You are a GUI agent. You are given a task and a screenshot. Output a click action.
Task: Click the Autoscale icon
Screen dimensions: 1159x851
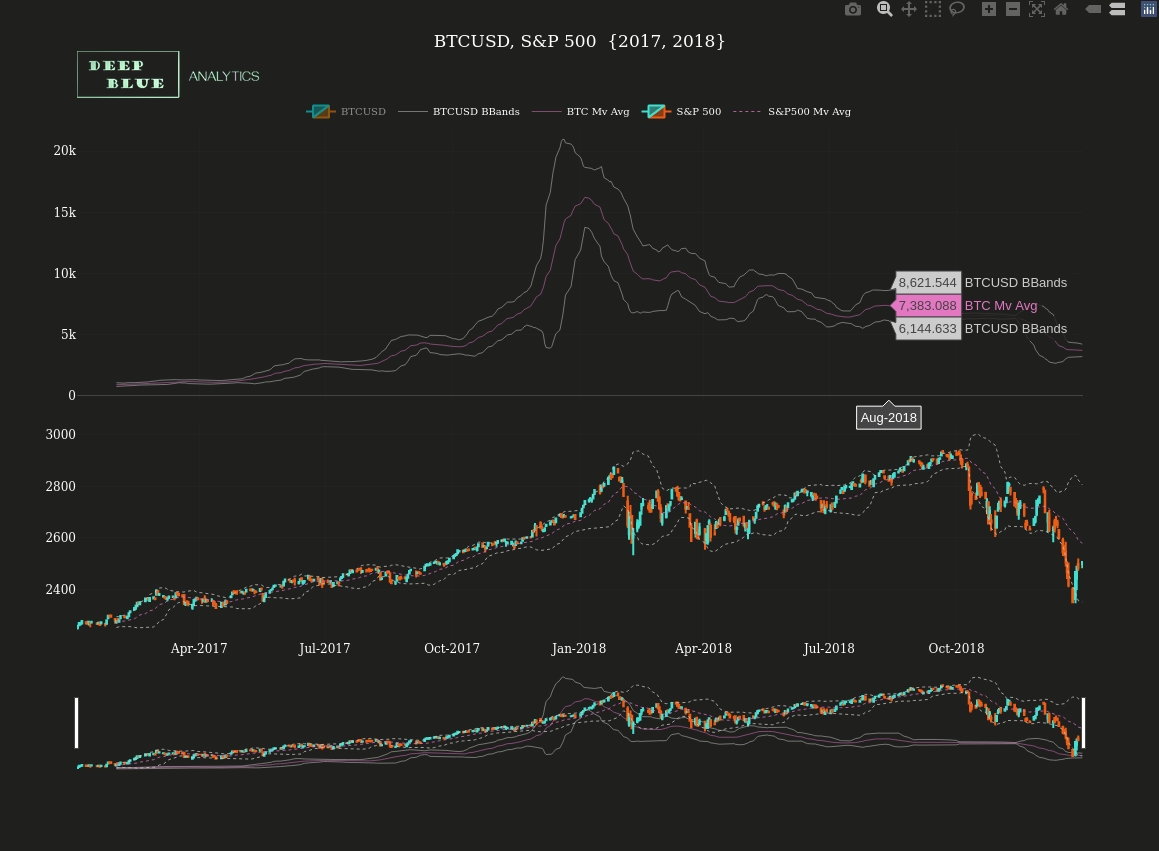[1036, 9]
